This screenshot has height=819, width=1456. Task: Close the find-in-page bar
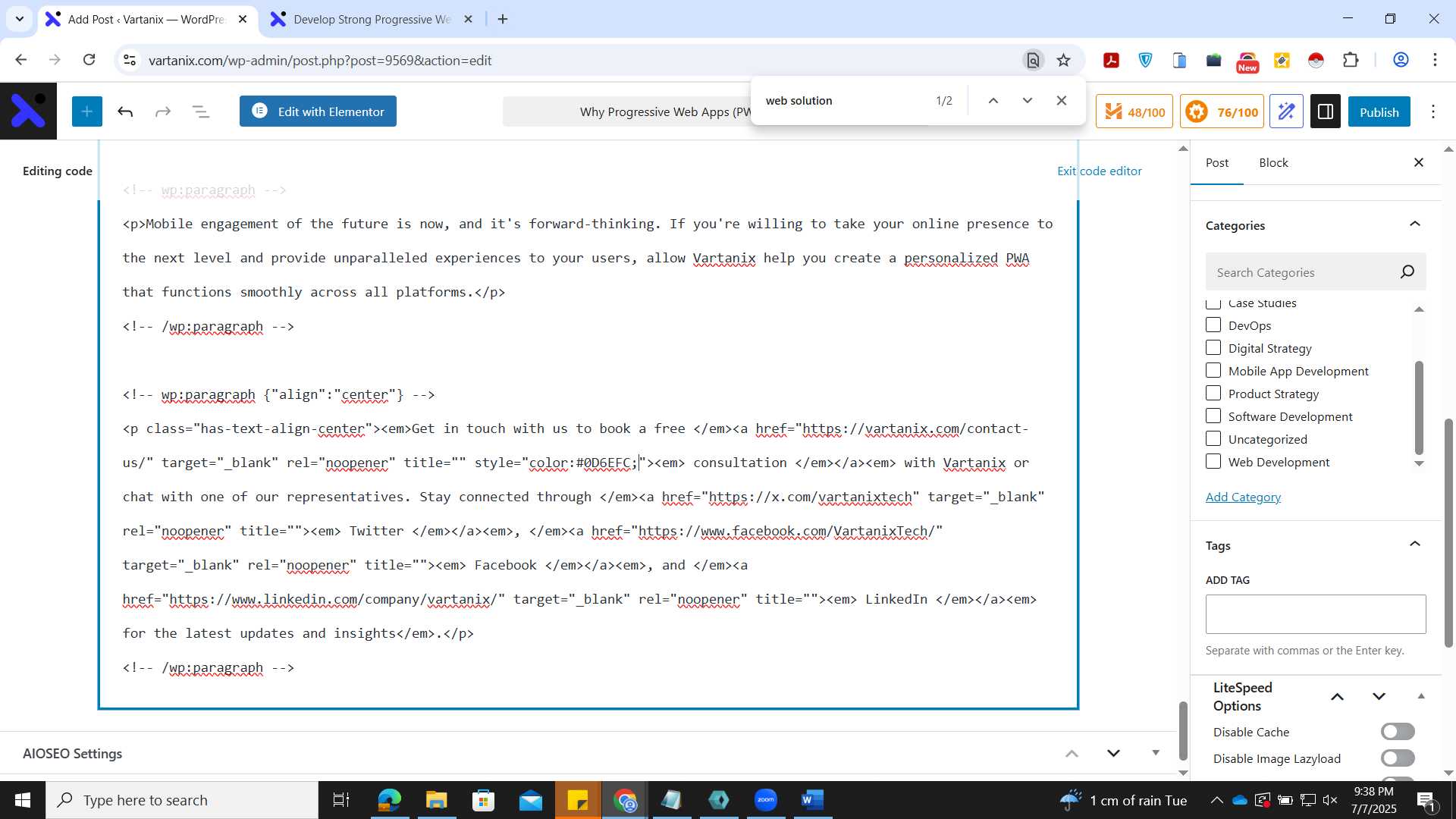tap(1062, 100)
